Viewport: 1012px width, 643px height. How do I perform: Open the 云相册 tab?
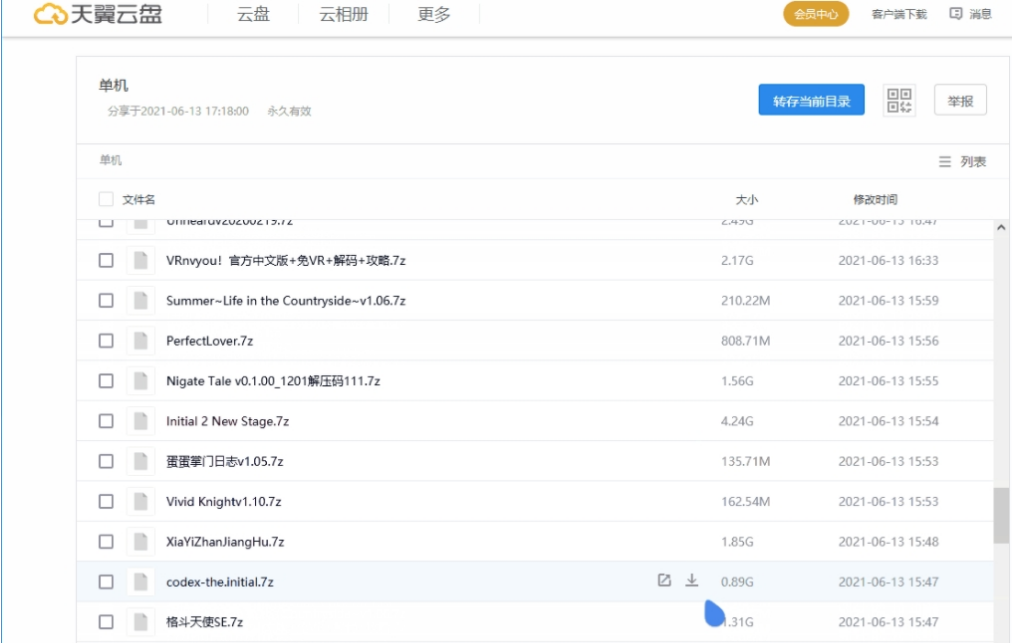[x=343, y=15]
